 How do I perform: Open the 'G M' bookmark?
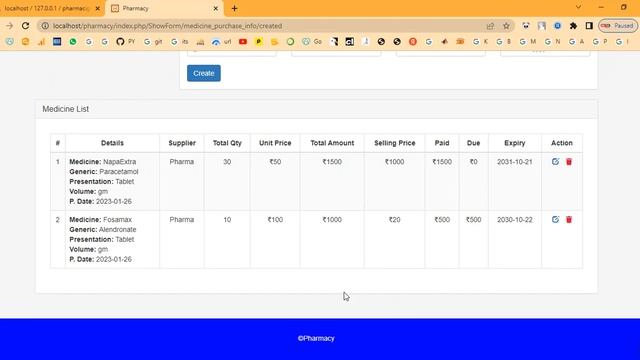(x=528, y=42)
